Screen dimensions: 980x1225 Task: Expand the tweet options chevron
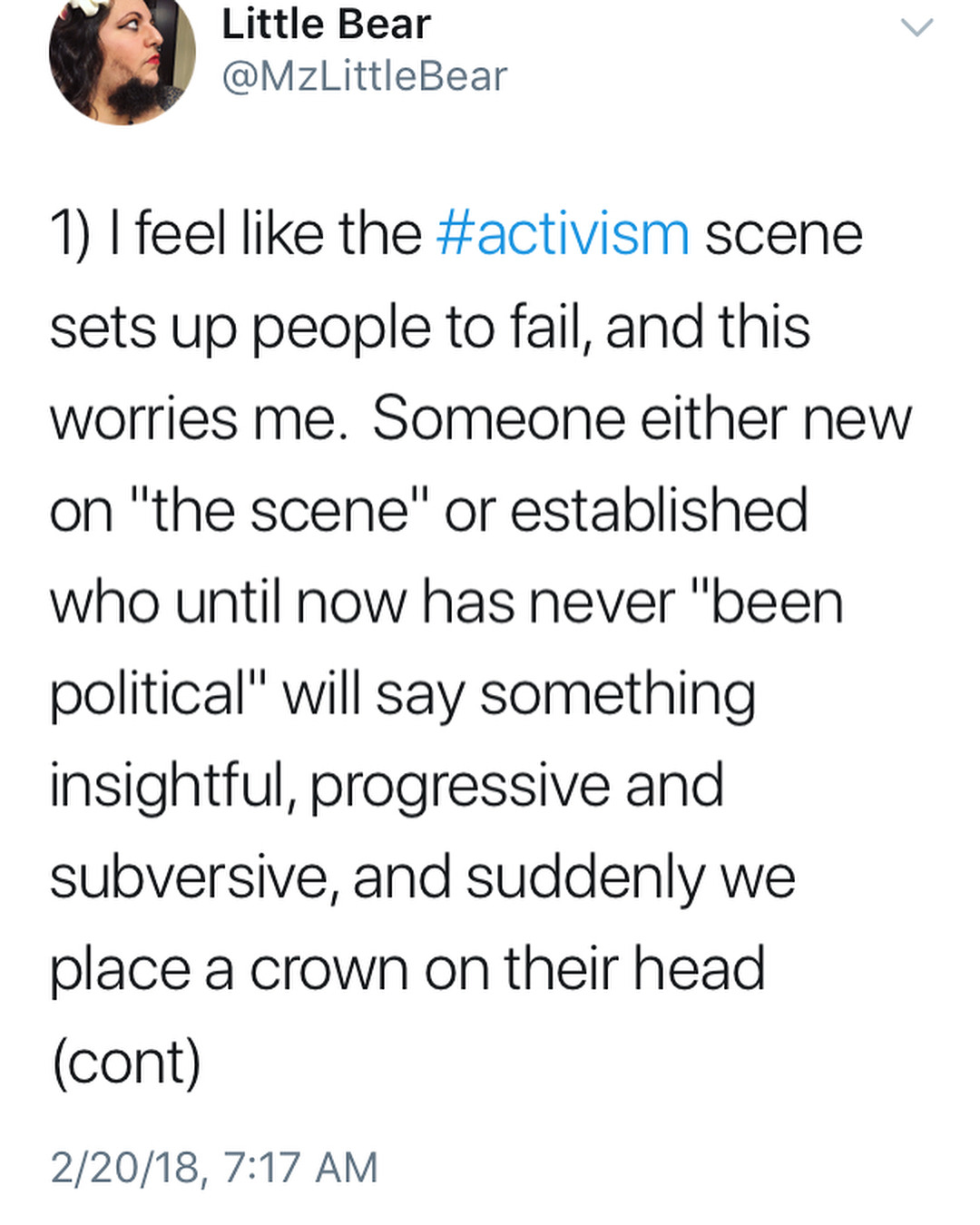pyautogui.click(x=916, y=28)
